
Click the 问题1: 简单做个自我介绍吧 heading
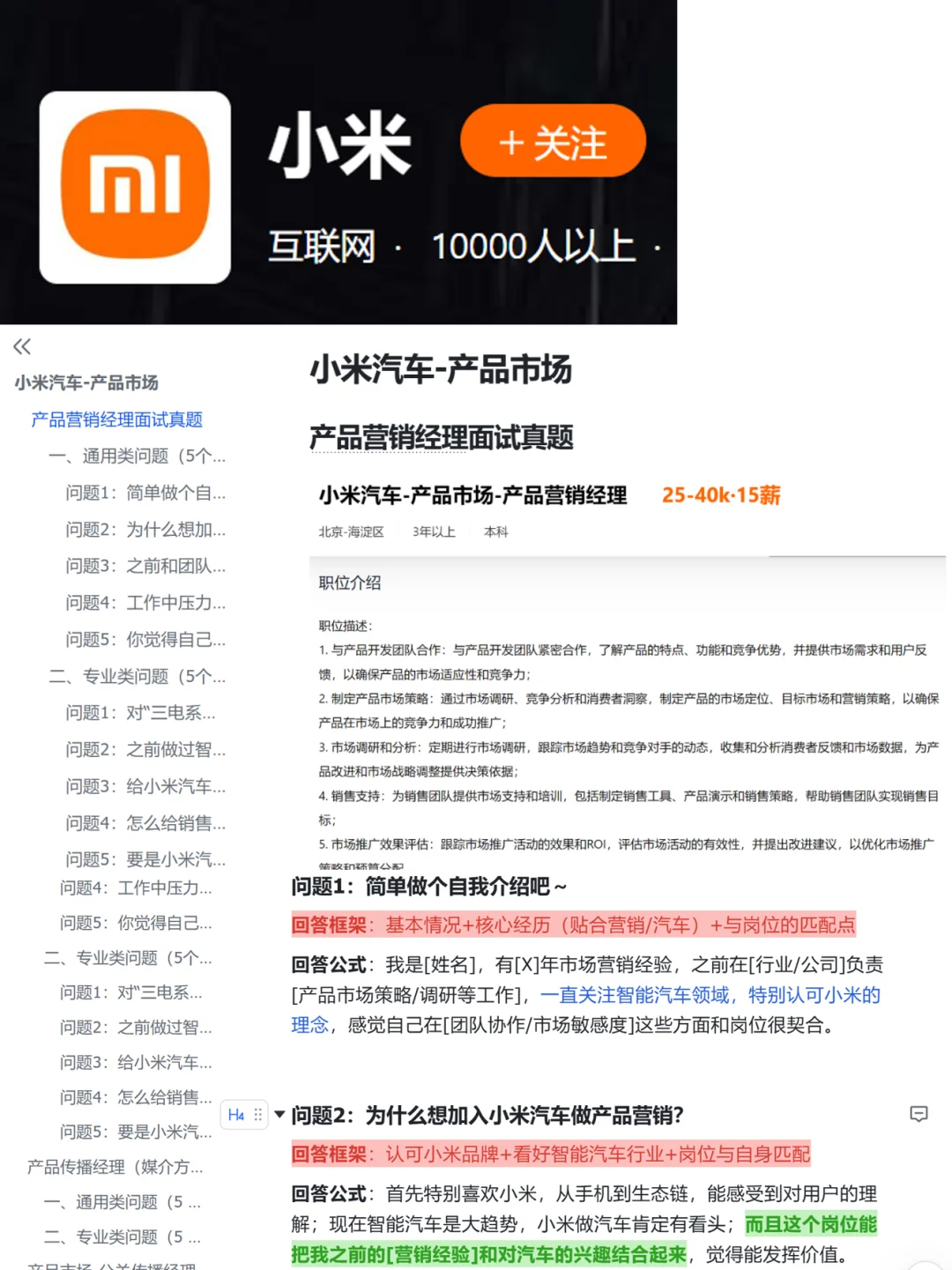click(429, 886)
